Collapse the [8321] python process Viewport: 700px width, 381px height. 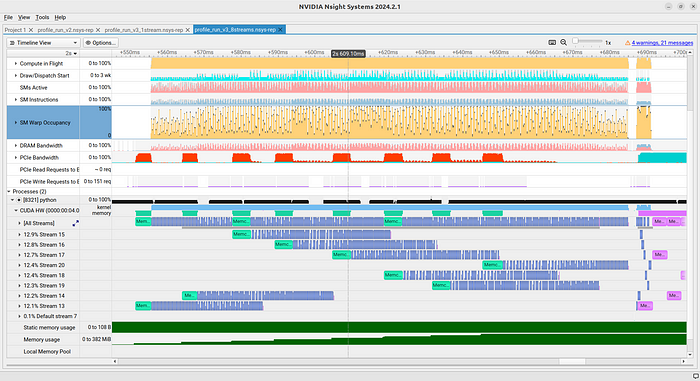coord(12,200)
